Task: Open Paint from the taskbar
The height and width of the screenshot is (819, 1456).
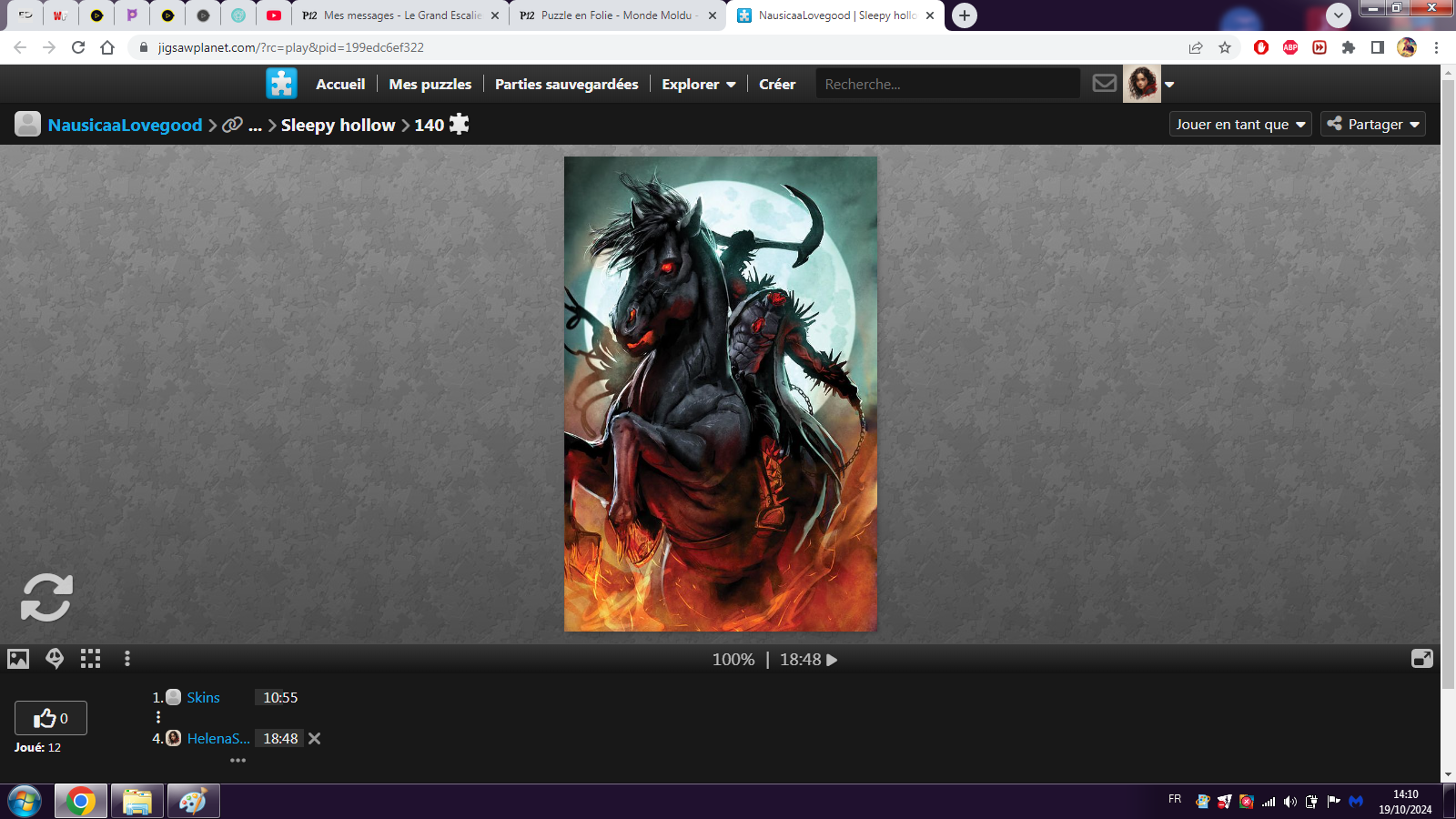Action: click(x=193, y=802)
